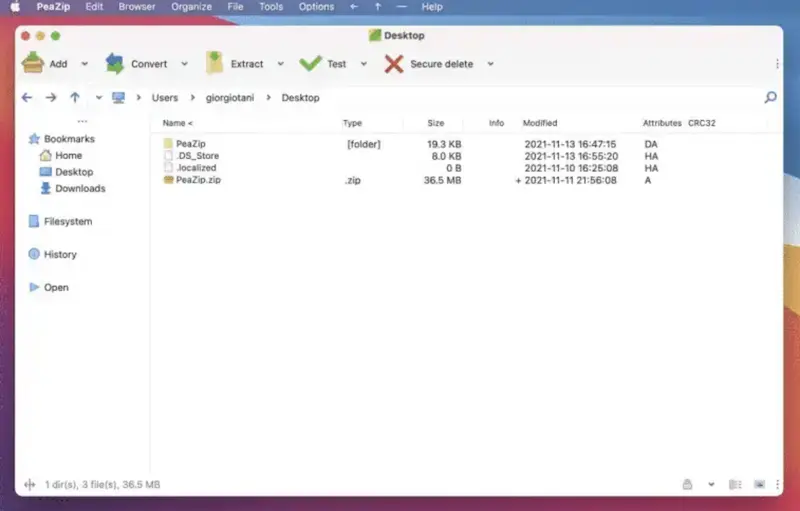Open the Apple menu
Image resolution: width=800 pixels, height=511 pixels.
coord(15,7)
